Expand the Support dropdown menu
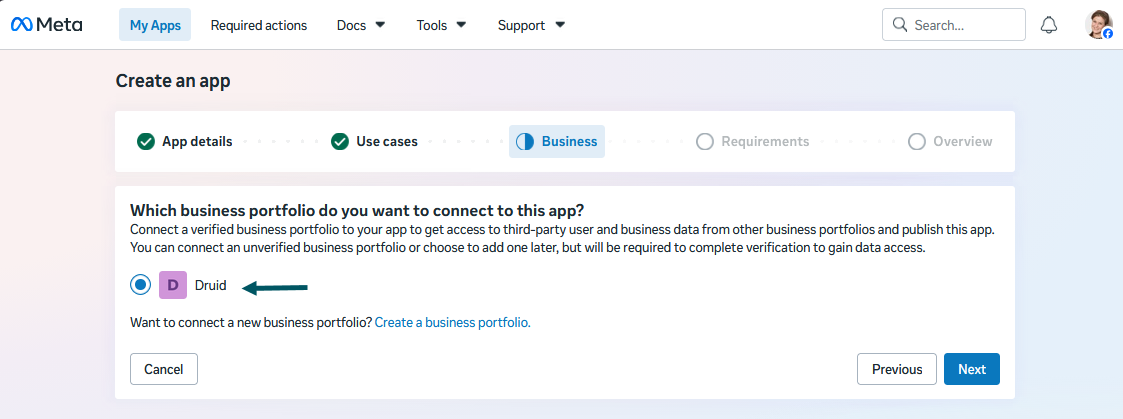 pyautogui.click(x=531, y=25)
